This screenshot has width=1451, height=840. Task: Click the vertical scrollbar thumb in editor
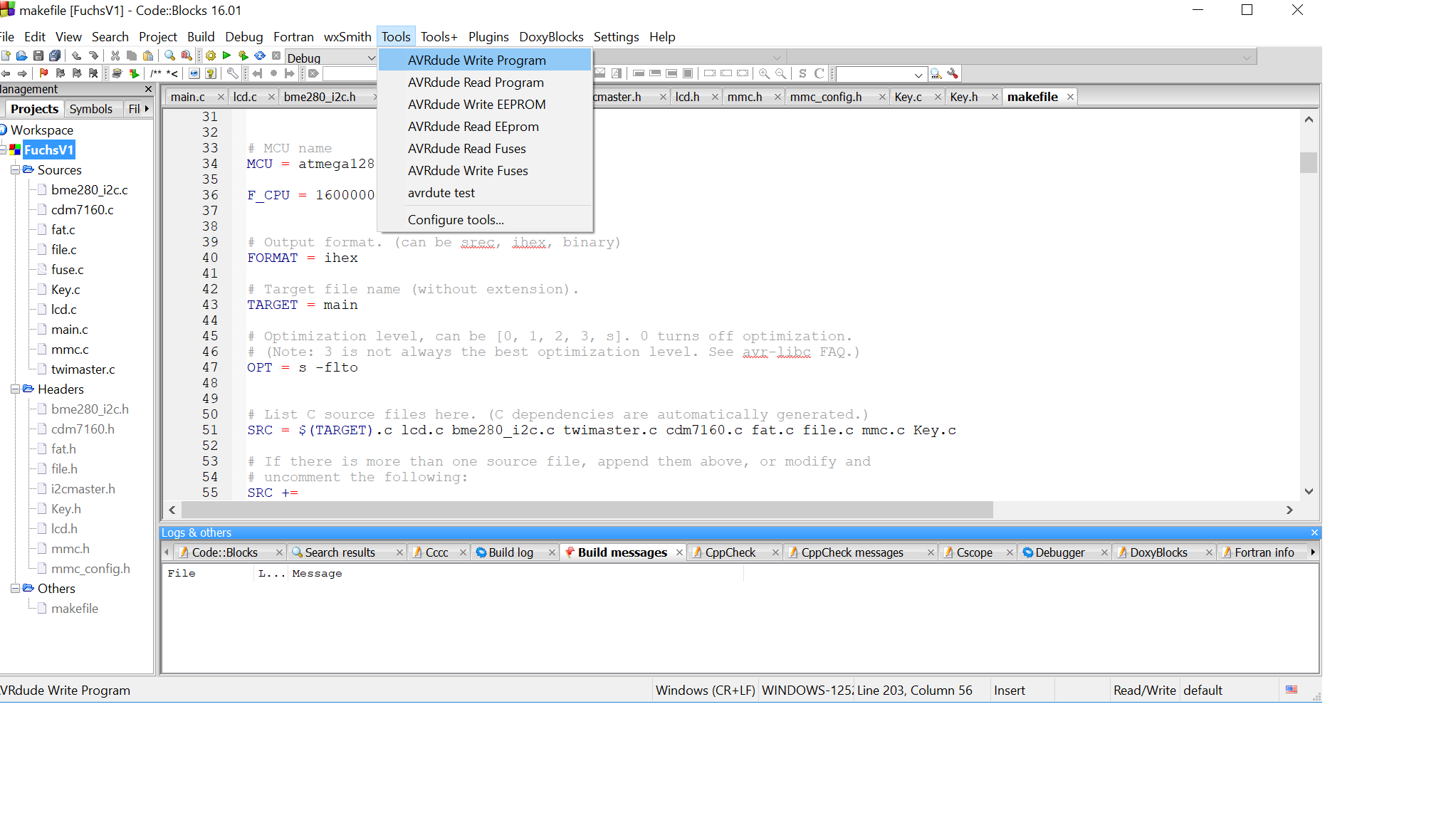1308,162
